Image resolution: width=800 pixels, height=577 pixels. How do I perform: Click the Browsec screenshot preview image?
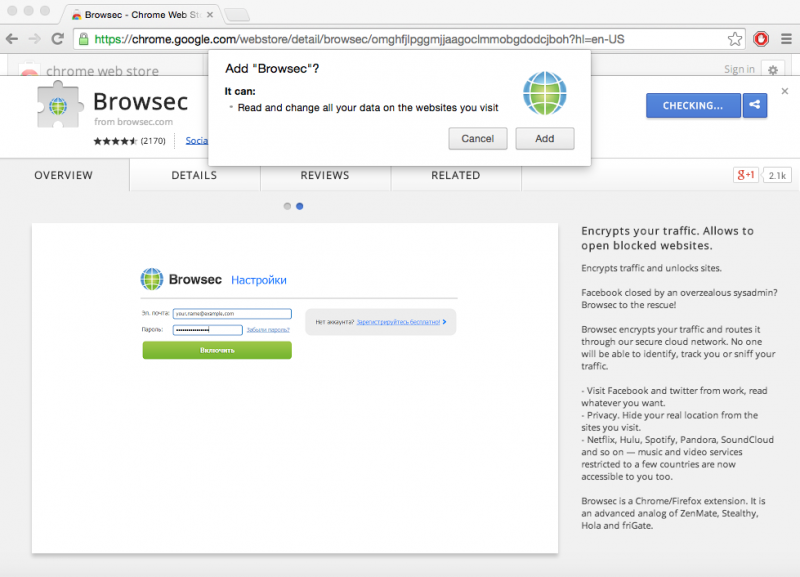(295, 388)
